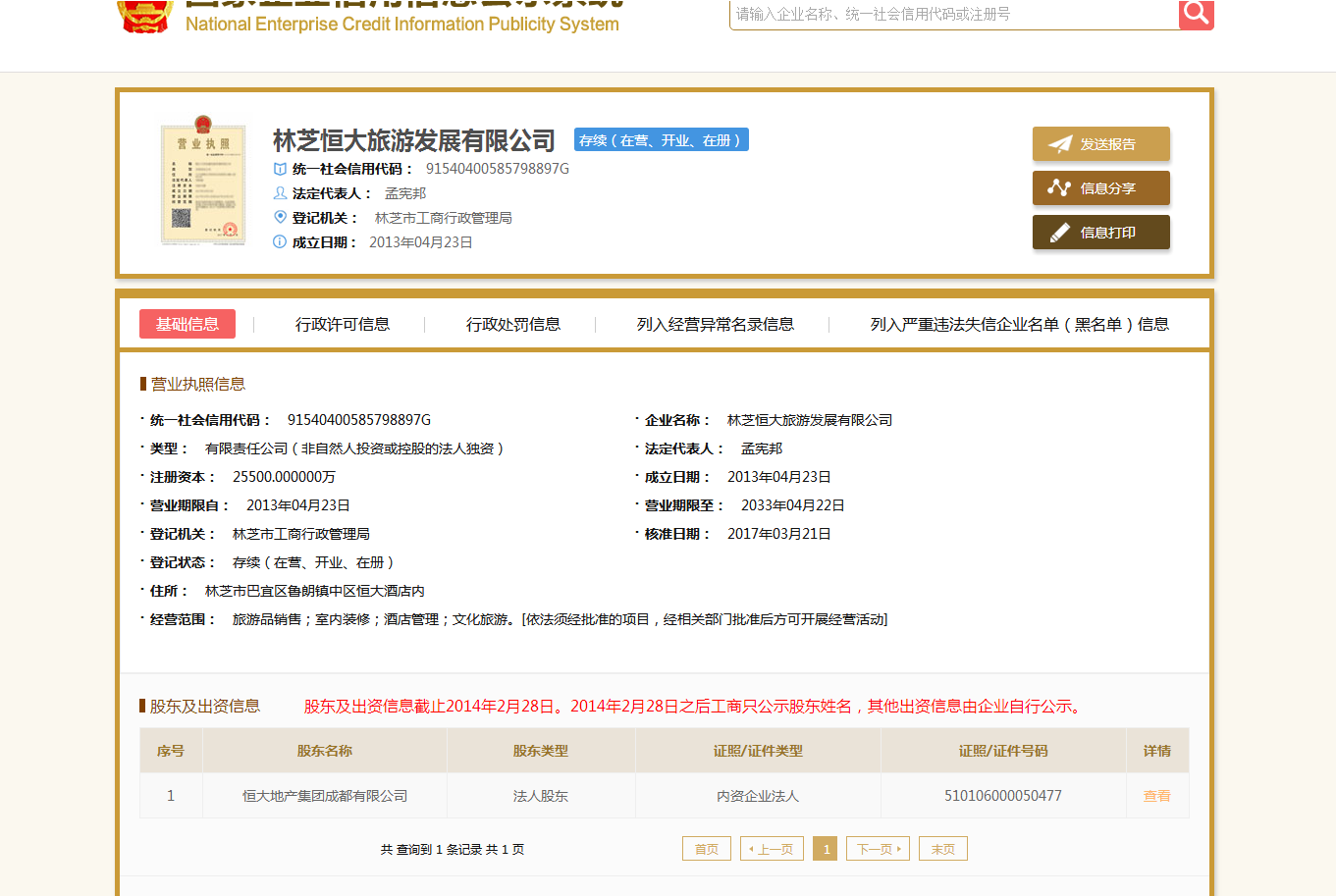Select page number 1 in pagination
Screen dimensions: 1336x896
pyautogui.click(x=827, y=849)
